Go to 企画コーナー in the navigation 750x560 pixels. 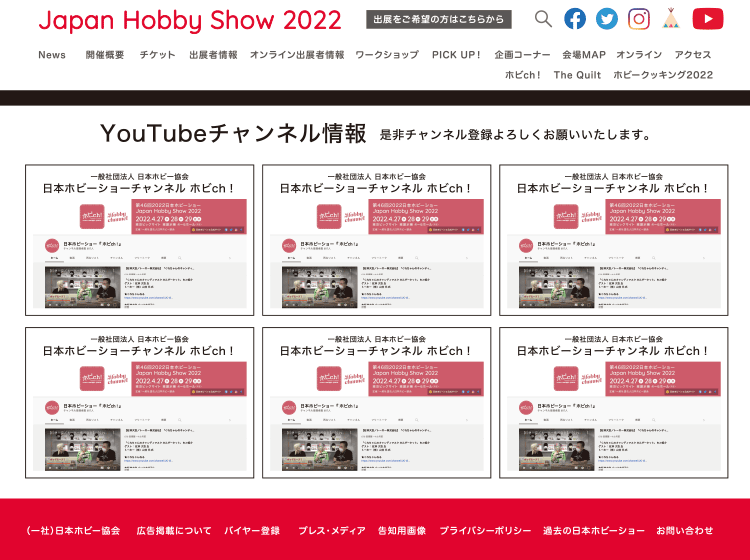[x=522, y=55]
